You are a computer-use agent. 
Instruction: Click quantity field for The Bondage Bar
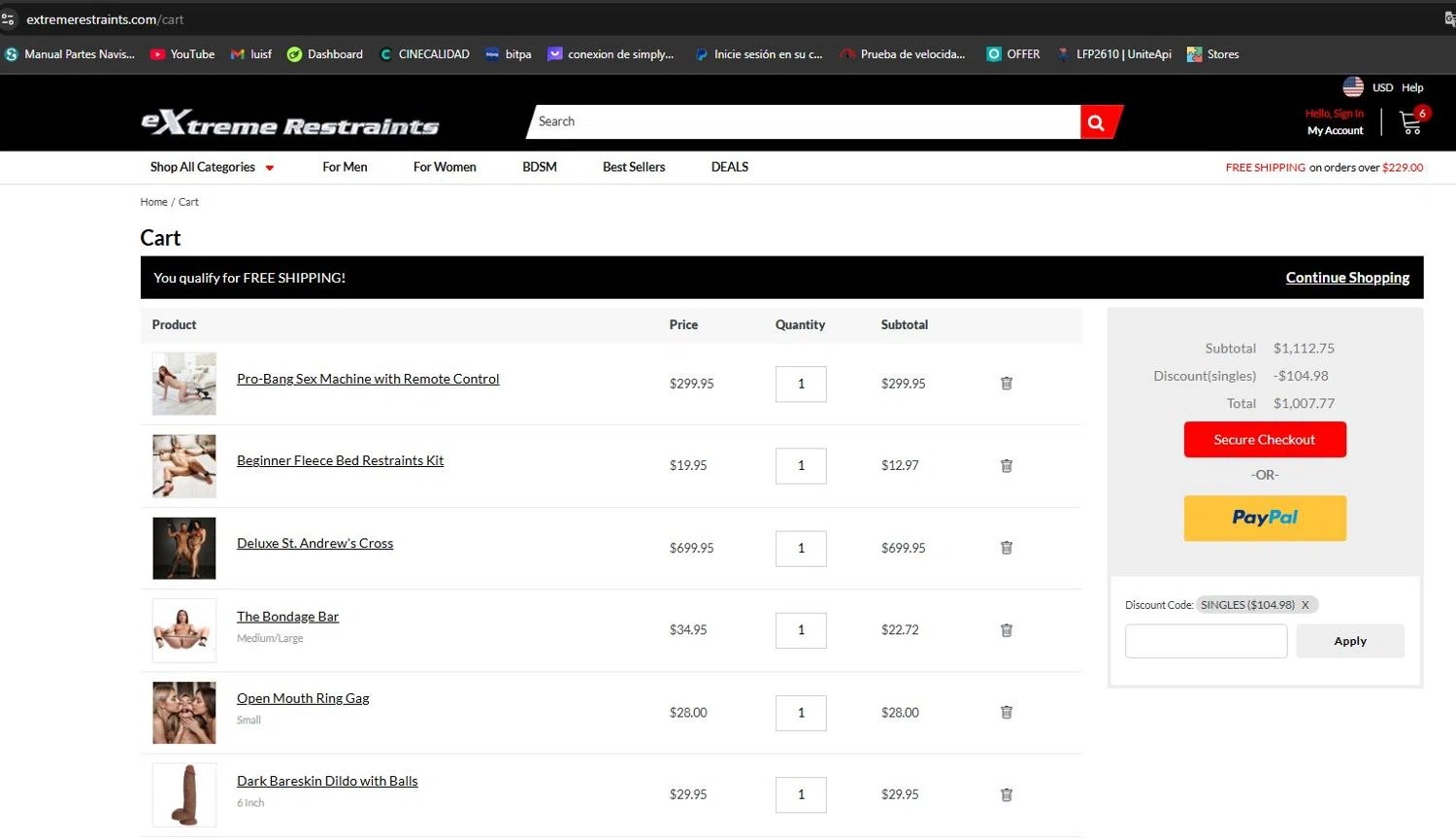click(801, 630)
